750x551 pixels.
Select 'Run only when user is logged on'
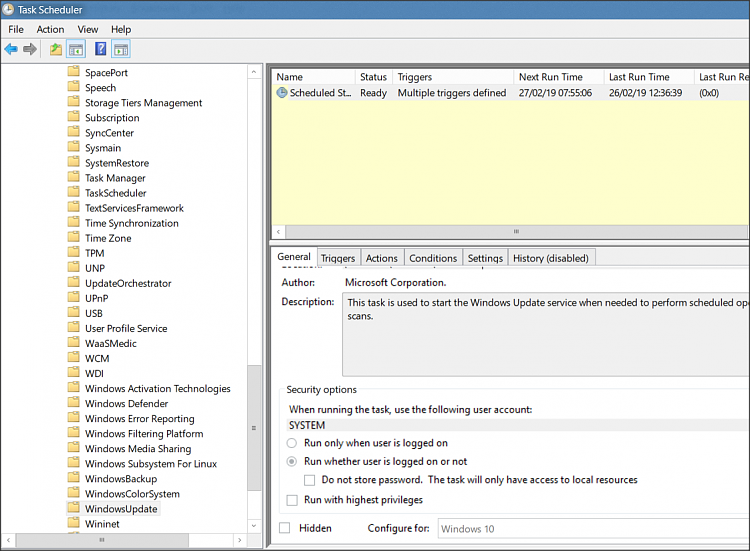pyautogui.click(x=291, y=443)
